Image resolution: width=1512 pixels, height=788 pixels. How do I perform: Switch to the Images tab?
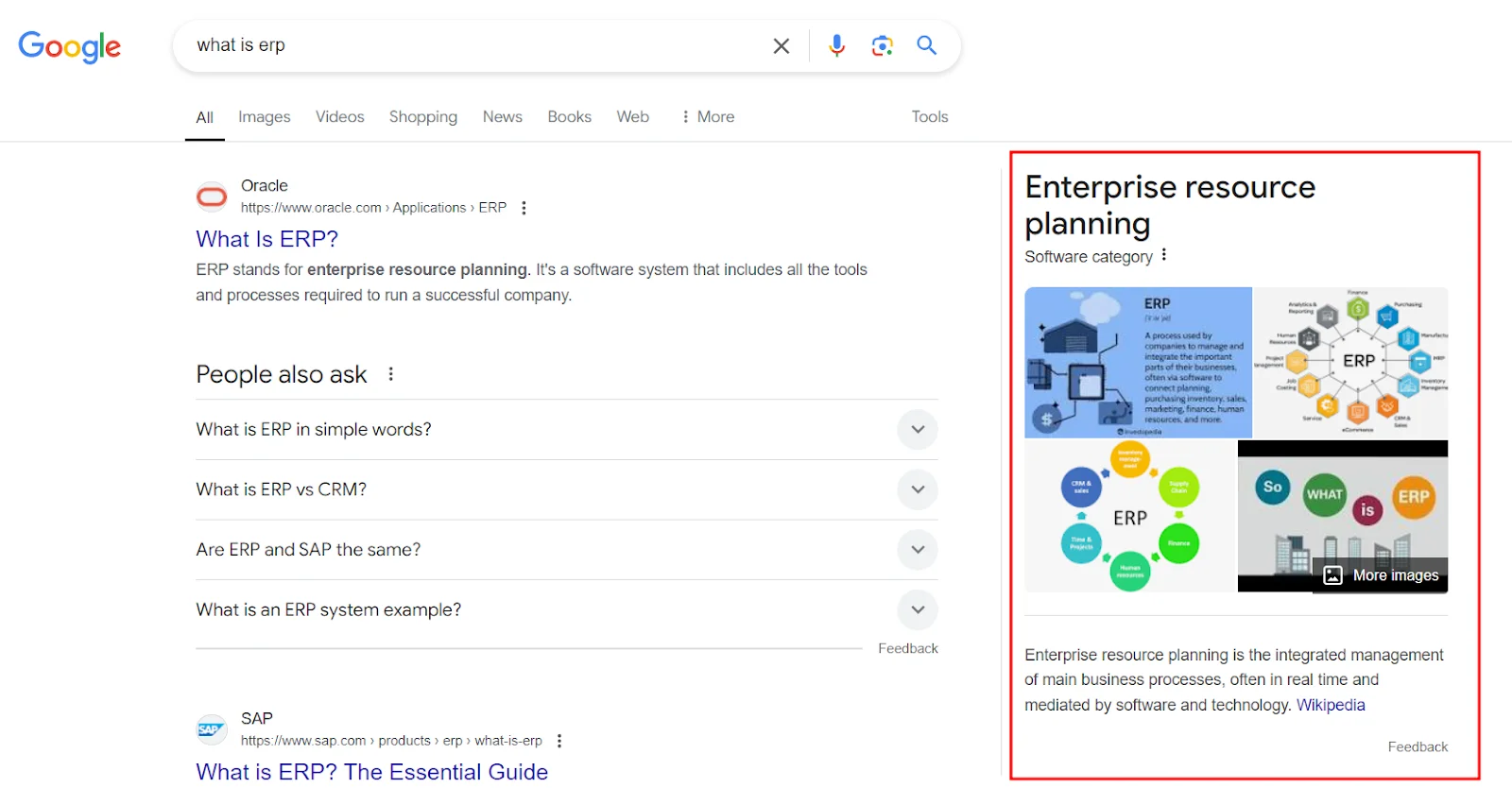265,117
